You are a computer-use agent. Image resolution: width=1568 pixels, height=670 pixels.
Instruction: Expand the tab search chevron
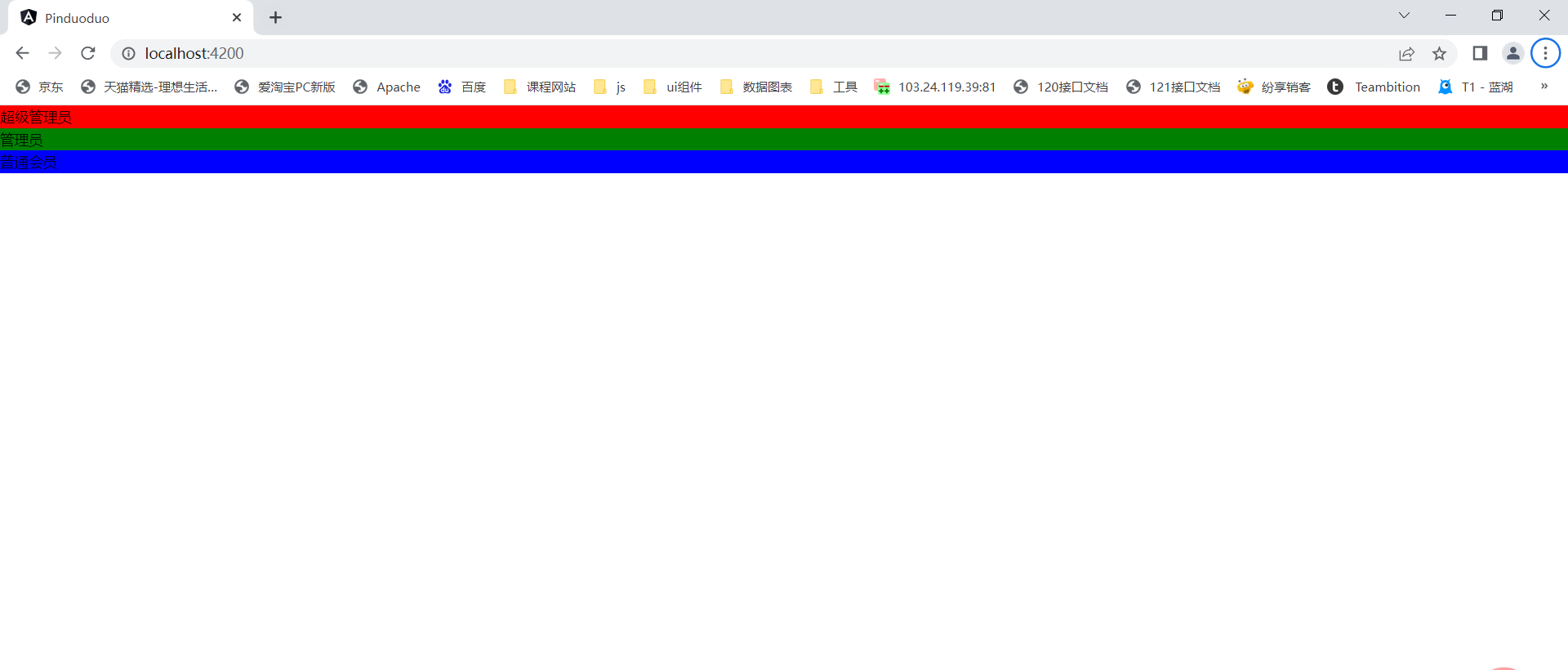tap(1404, 16)
